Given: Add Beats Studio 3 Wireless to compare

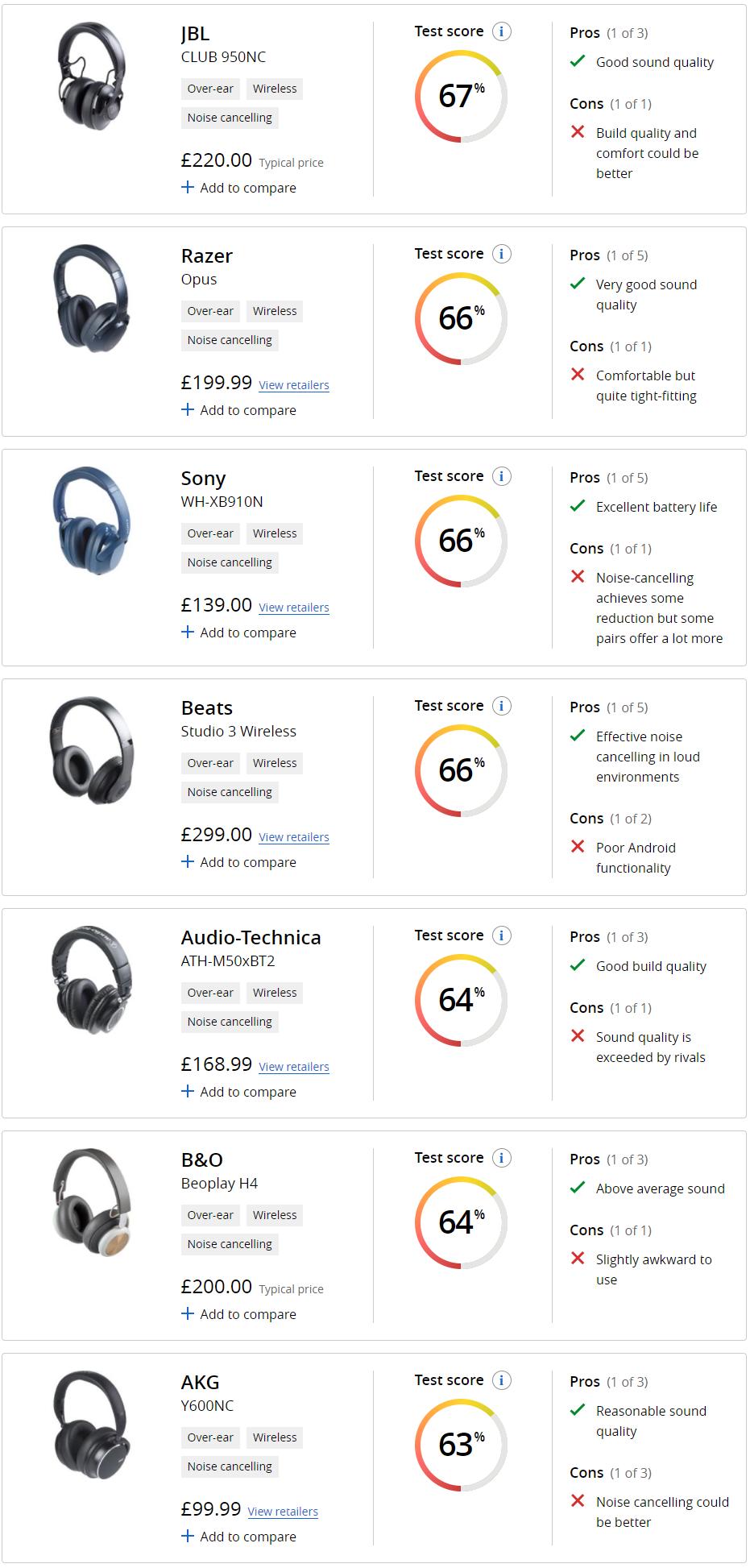Looking at the screenshot, I should click(238, 862).
